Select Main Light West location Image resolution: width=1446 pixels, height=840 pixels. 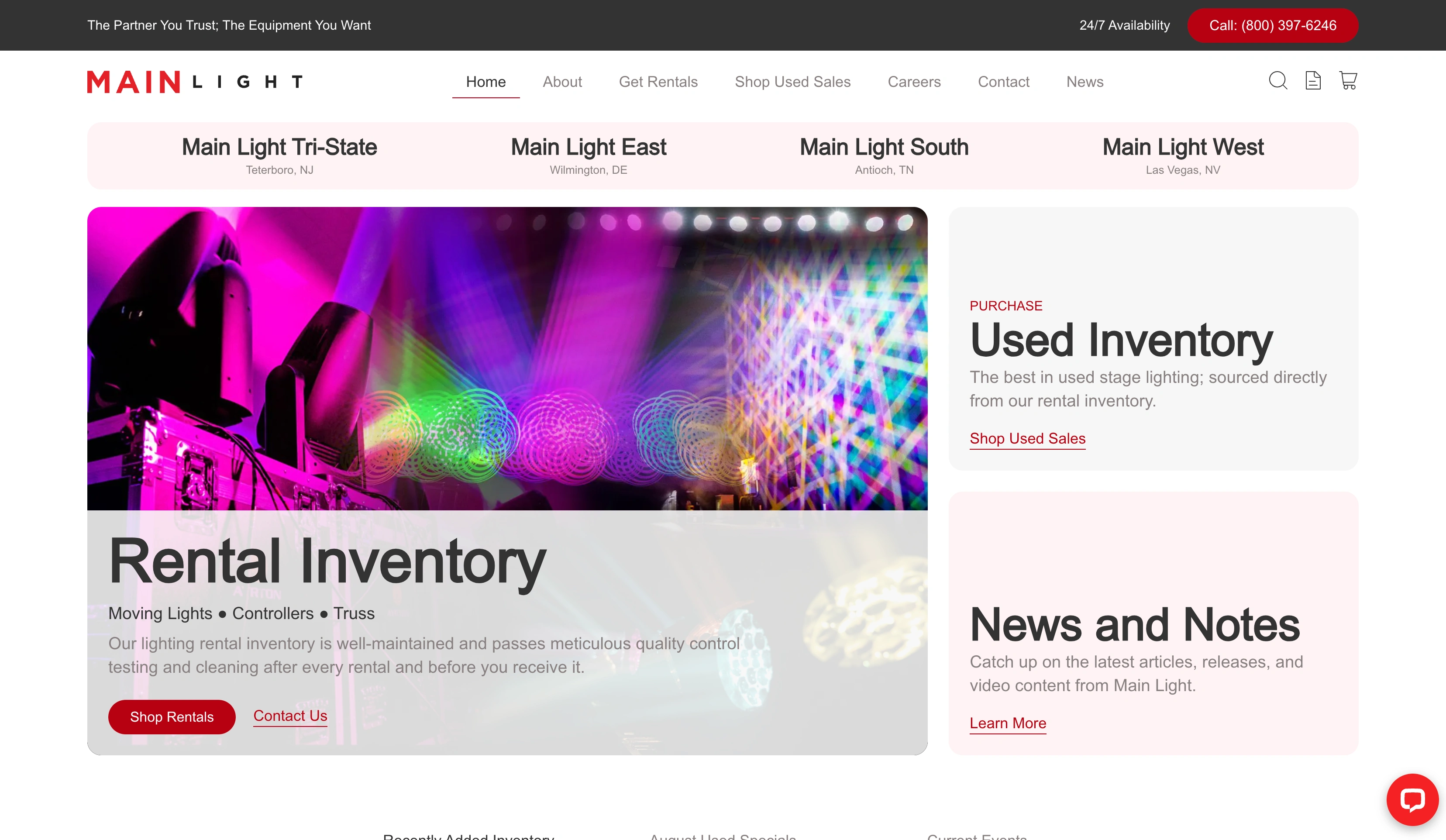1183,155
